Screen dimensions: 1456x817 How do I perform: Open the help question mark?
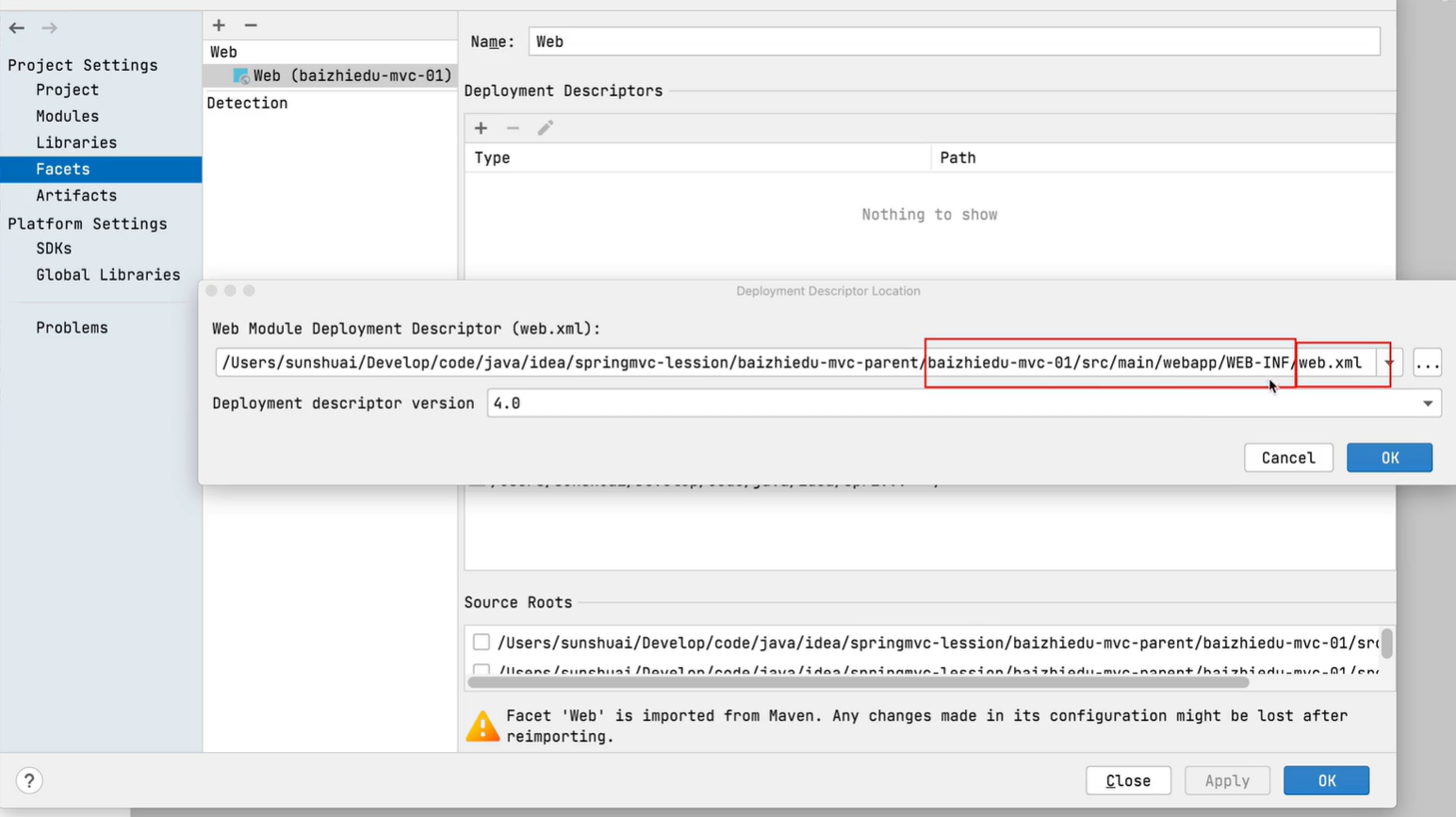[29, 780]
